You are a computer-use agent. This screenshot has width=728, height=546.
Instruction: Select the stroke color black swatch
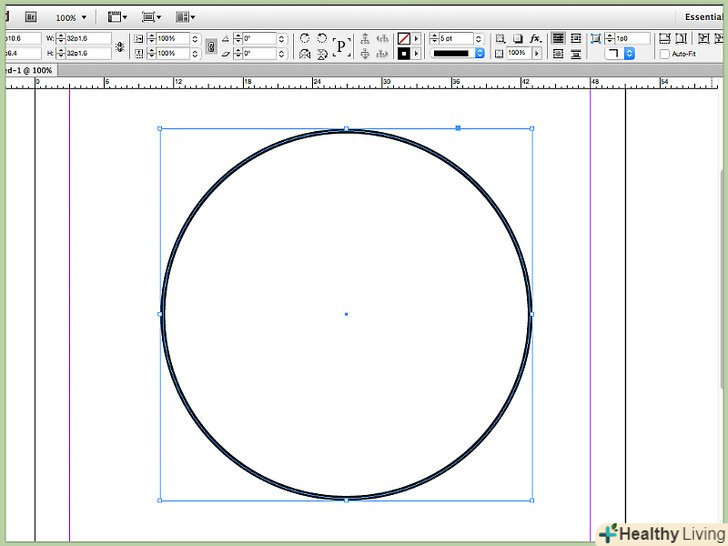pos(404,54)
